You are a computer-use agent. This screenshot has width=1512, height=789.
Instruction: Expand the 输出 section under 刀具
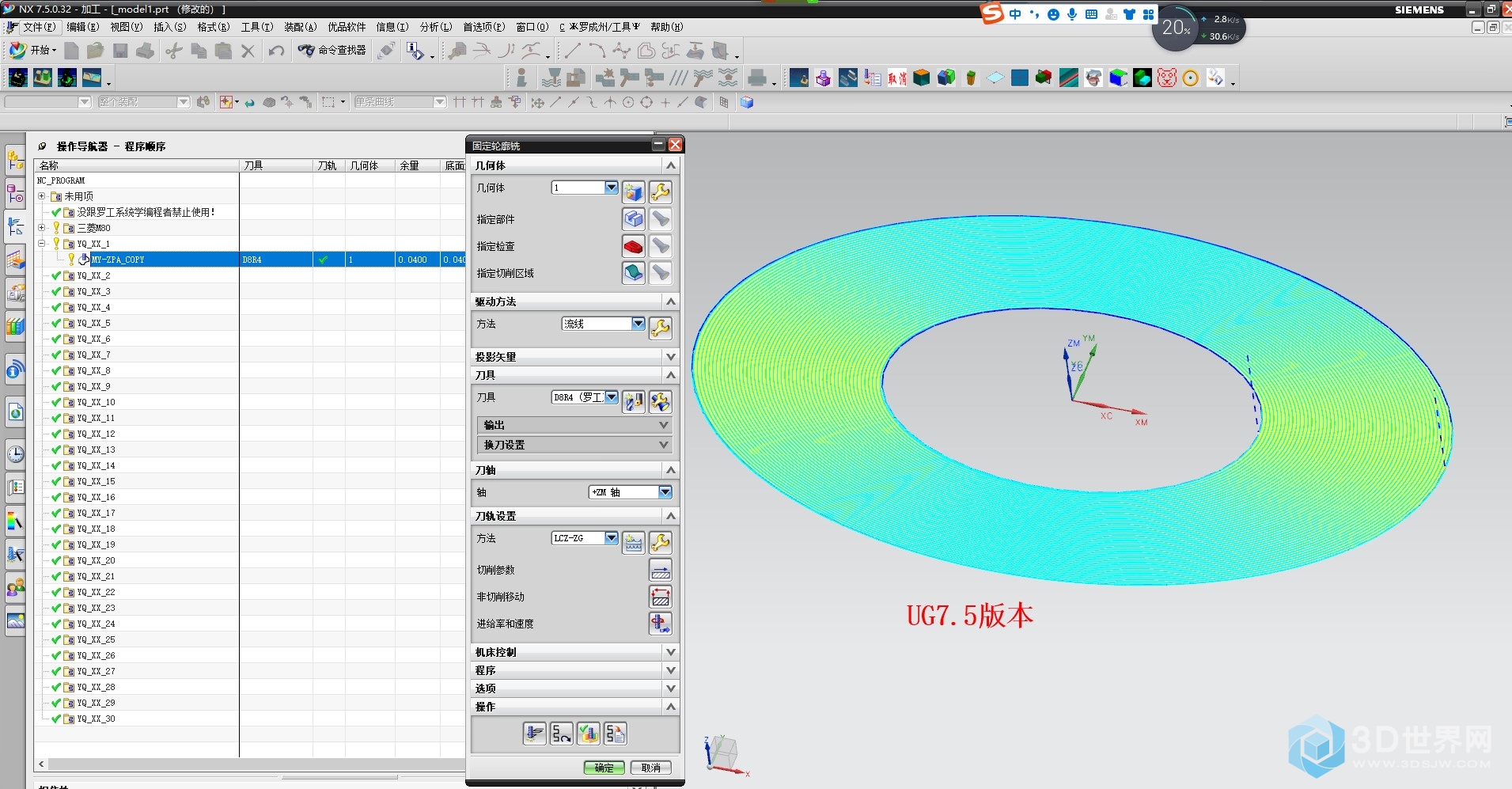575,425
